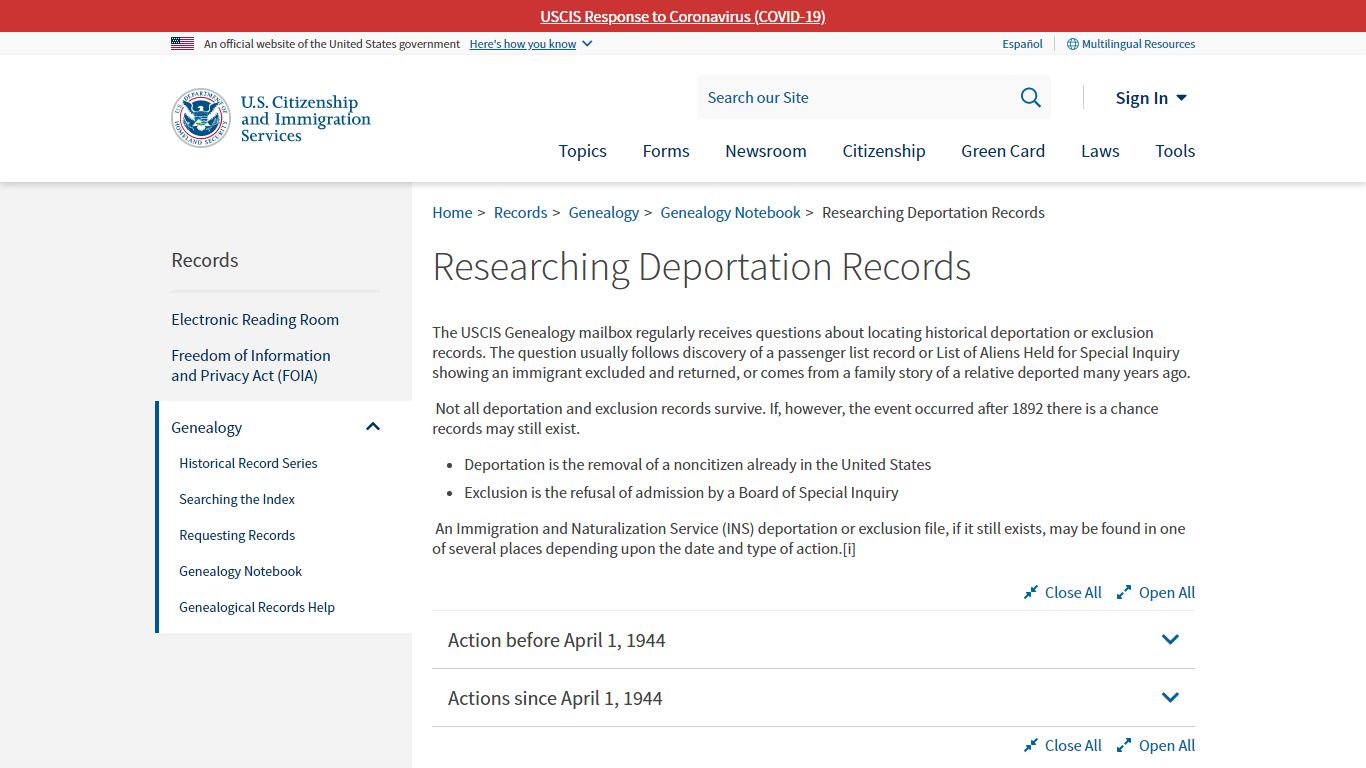Expand 'Action before April 1, 1944' accordion
The width and height of the screenshot is (1366, 768).
click(x=813, y=640)
